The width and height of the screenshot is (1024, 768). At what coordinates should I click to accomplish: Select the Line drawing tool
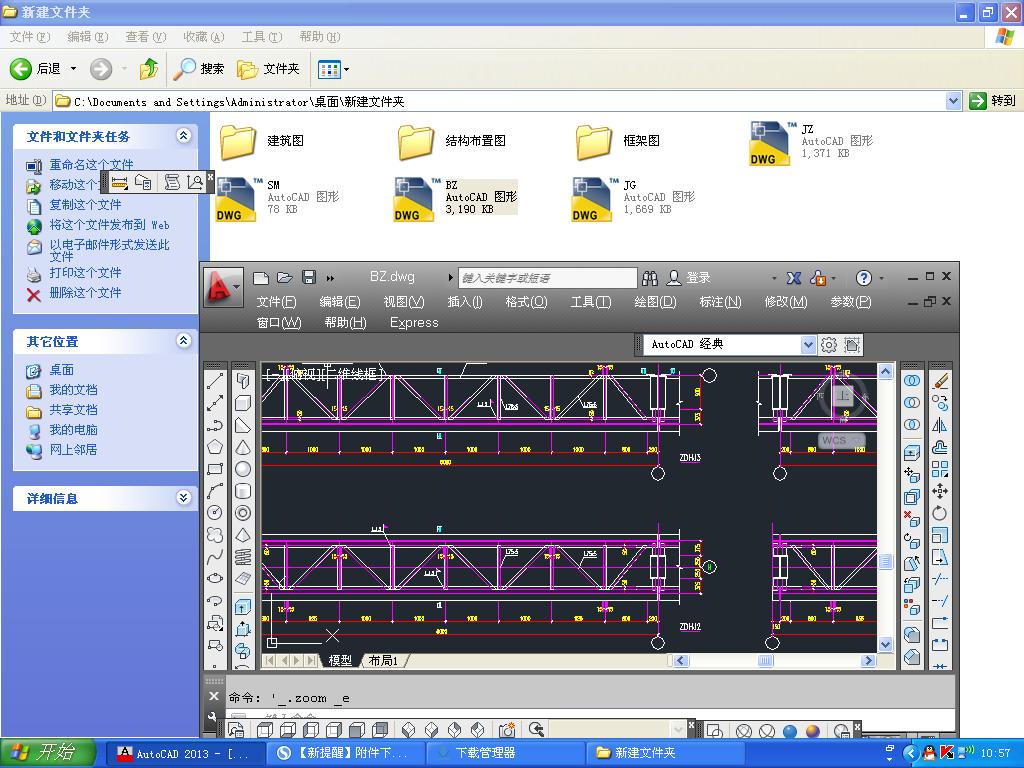(215, 381)
